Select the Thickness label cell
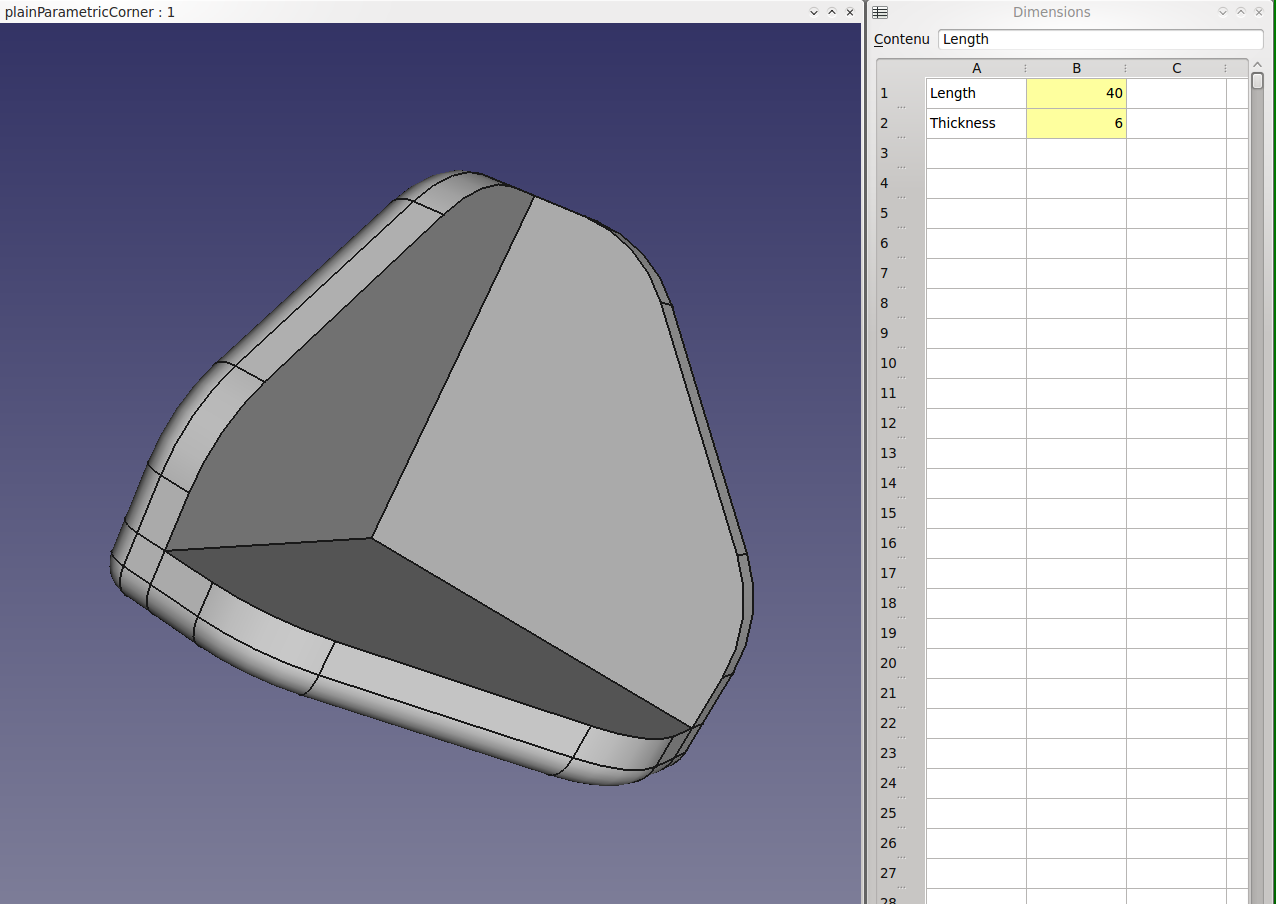1276x904 pixels. click(x=976, y=123)
